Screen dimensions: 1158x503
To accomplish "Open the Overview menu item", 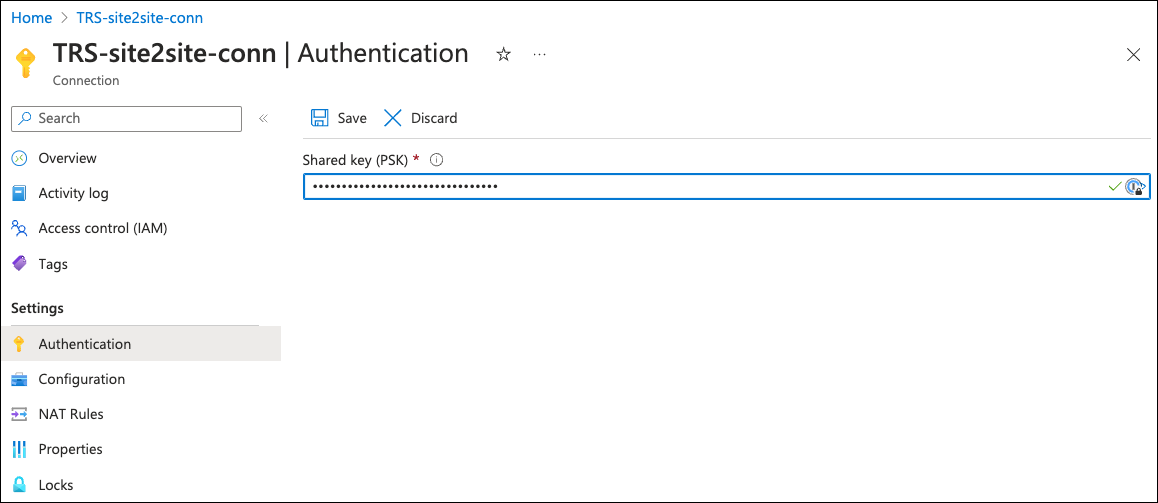I will pyautogui.click(x=67, y=158).
